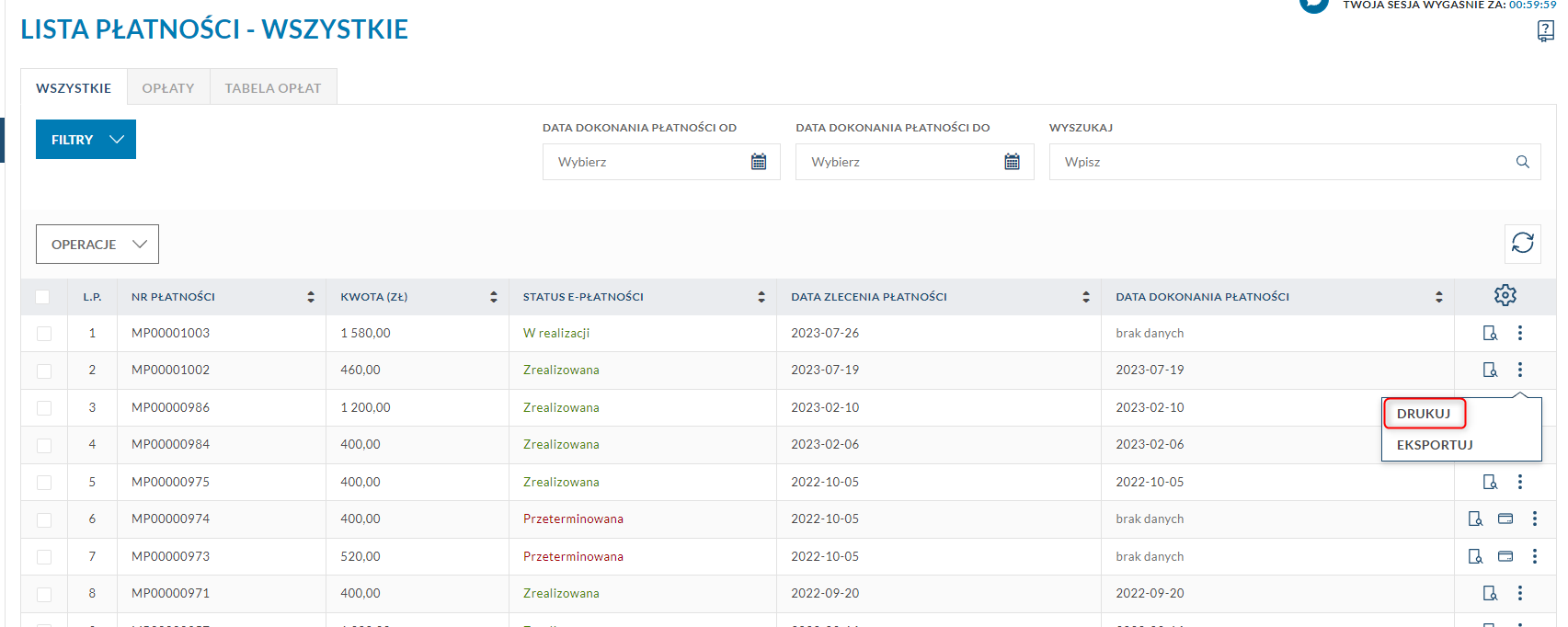1568x627 pixels.
Task: Click the refresh list icon
Action: [1523, 243]
